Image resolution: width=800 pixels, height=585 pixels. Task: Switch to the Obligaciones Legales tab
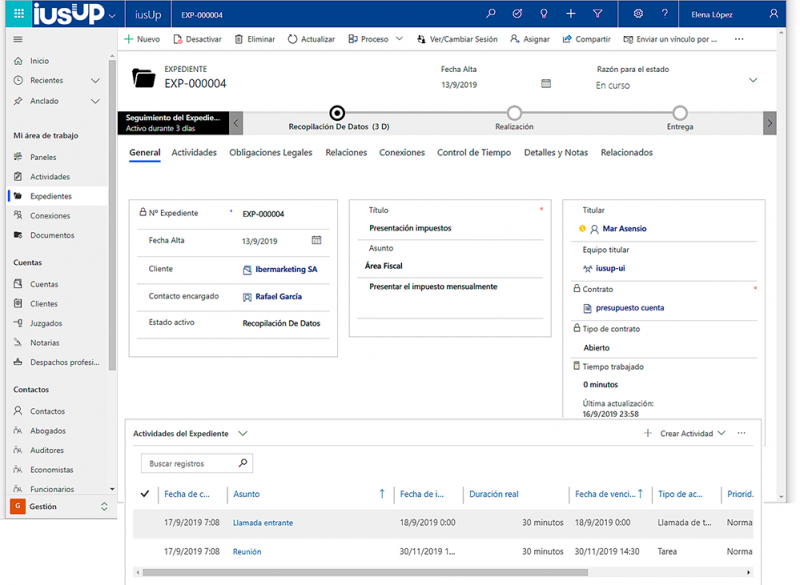point(270,152)
